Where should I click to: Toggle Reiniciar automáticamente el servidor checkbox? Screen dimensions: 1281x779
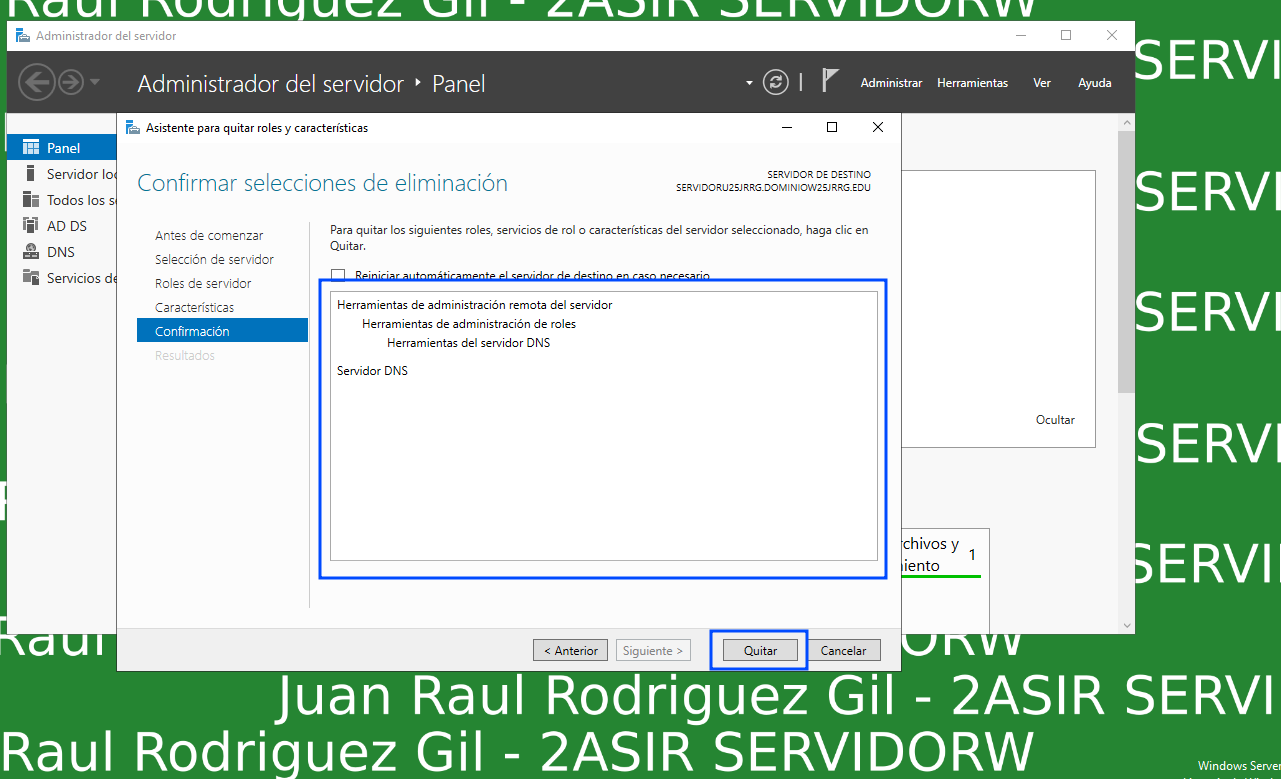point(338,275)
